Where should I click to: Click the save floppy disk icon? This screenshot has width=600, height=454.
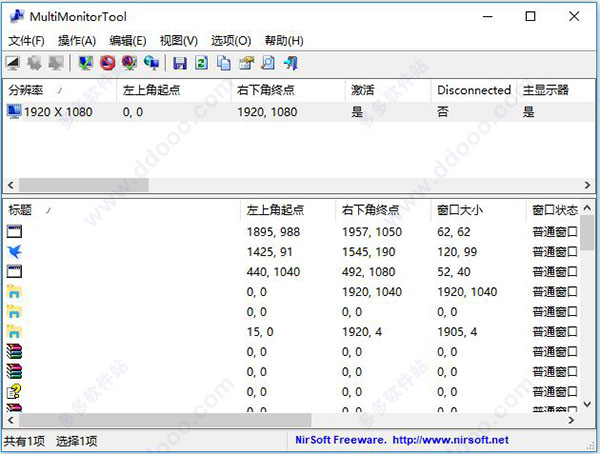point(180,63)
